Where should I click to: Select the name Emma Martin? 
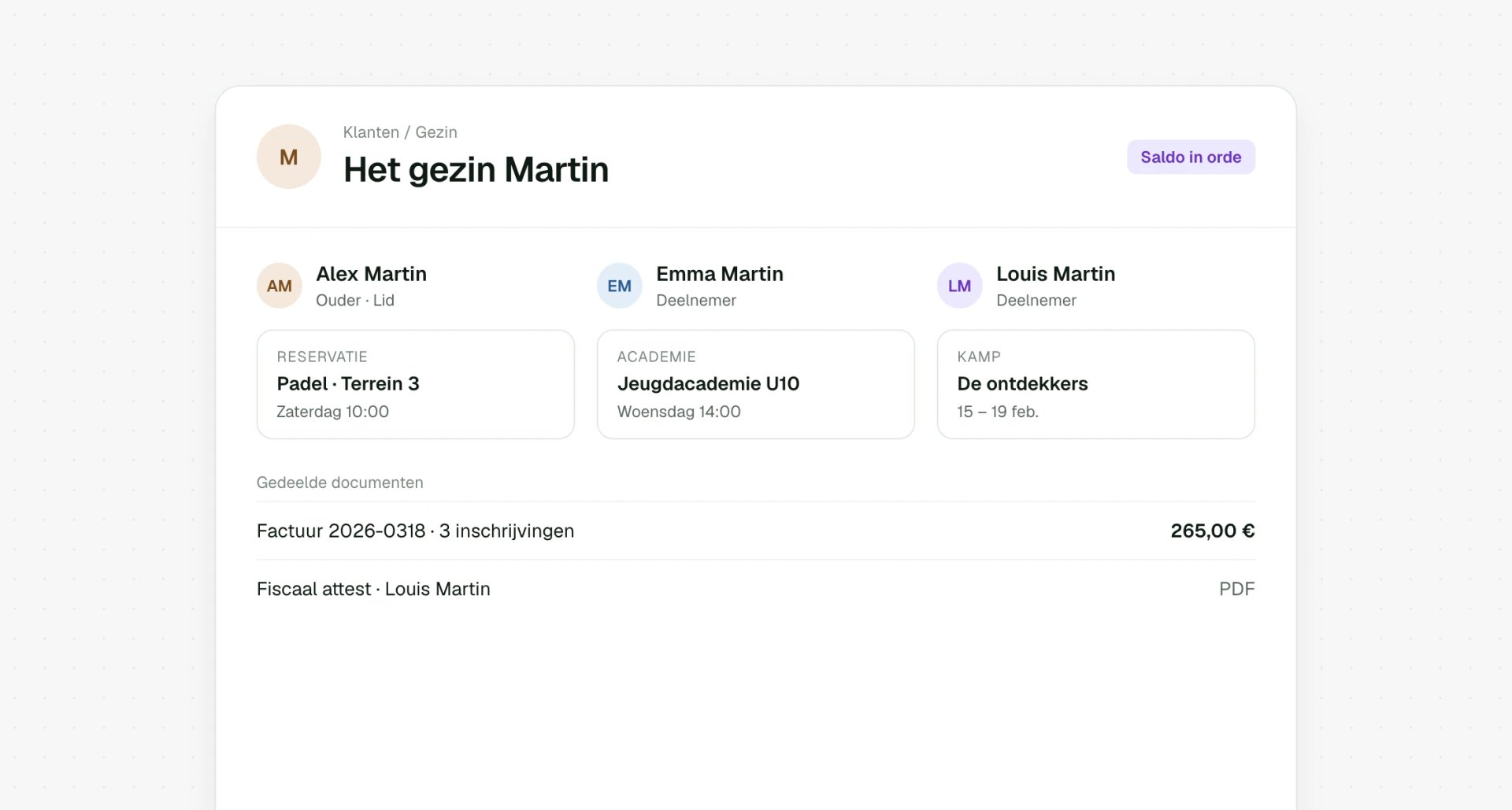[x=720, y=274]
